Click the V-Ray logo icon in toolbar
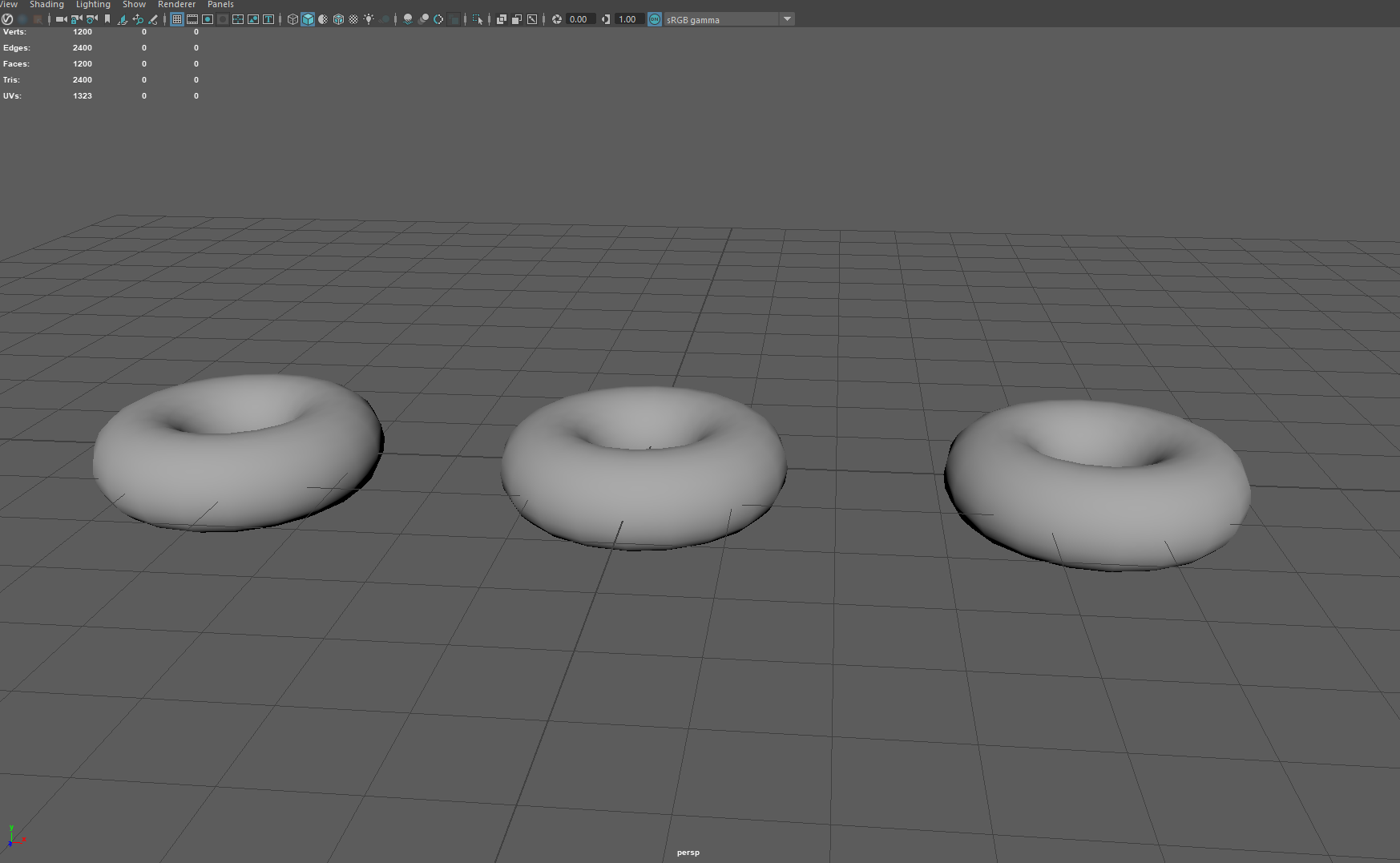 click(x=7, y=19)
